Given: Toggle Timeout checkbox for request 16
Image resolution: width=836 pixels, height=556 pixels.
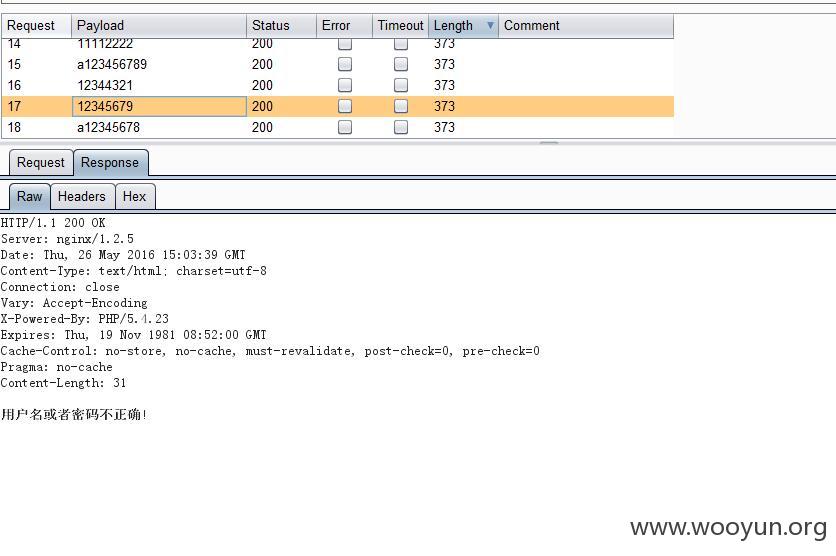Looking at the screenshot, I should (401, 85).
